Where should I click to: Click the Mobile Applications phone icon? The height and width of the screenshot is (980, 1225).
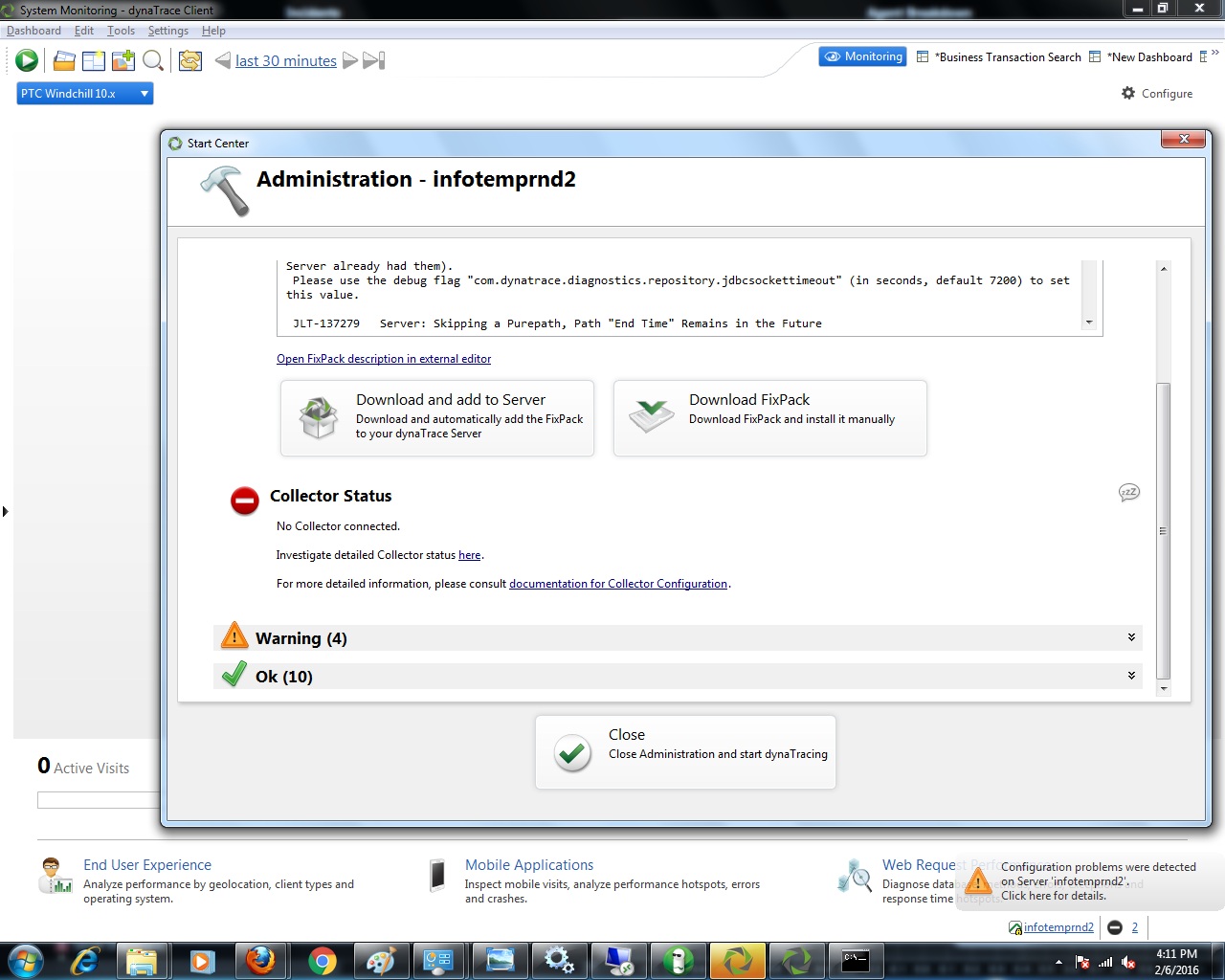[437, 875]
